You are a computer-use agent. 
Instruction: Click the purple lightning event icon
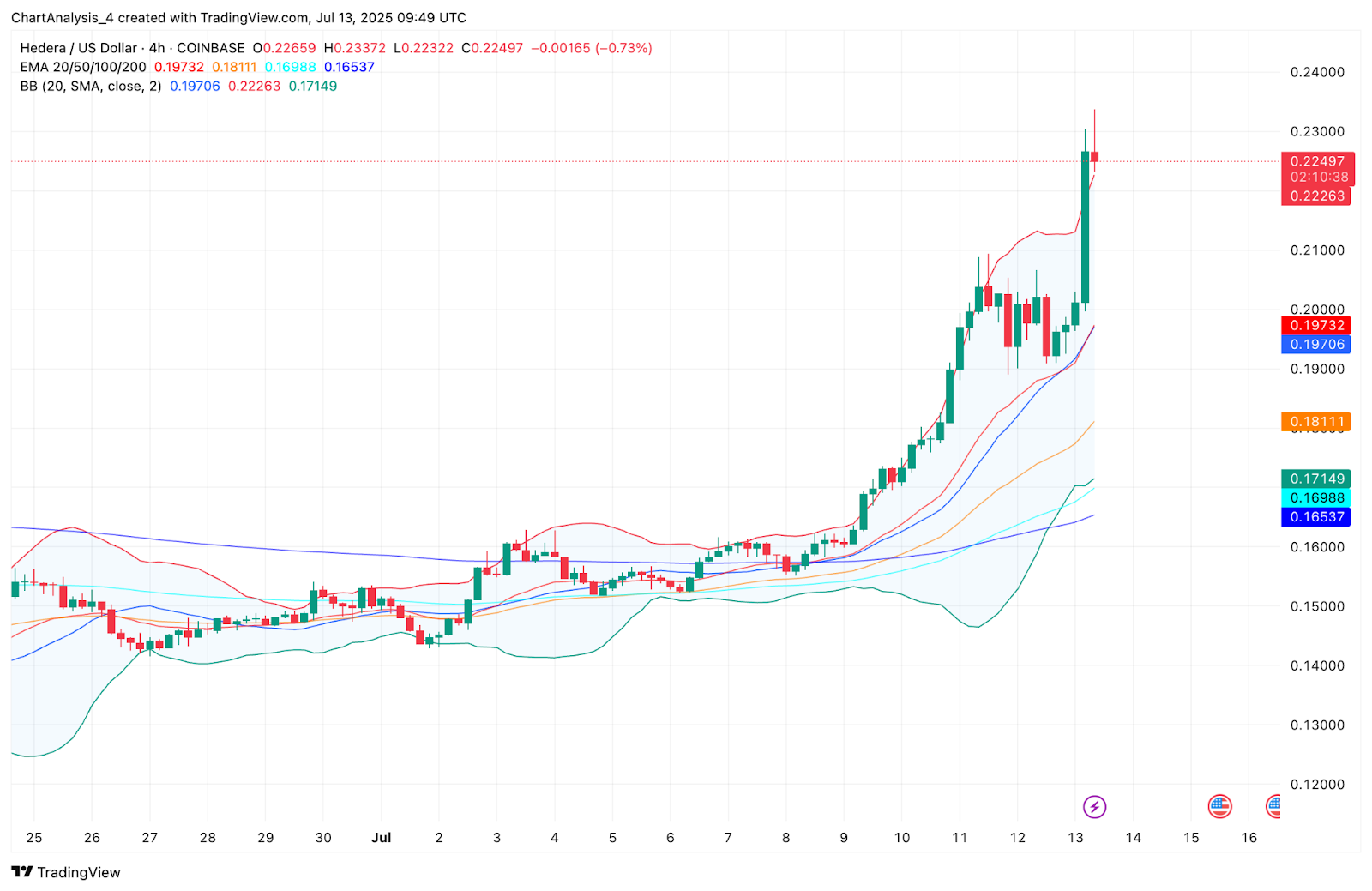tap(1094, 806)
